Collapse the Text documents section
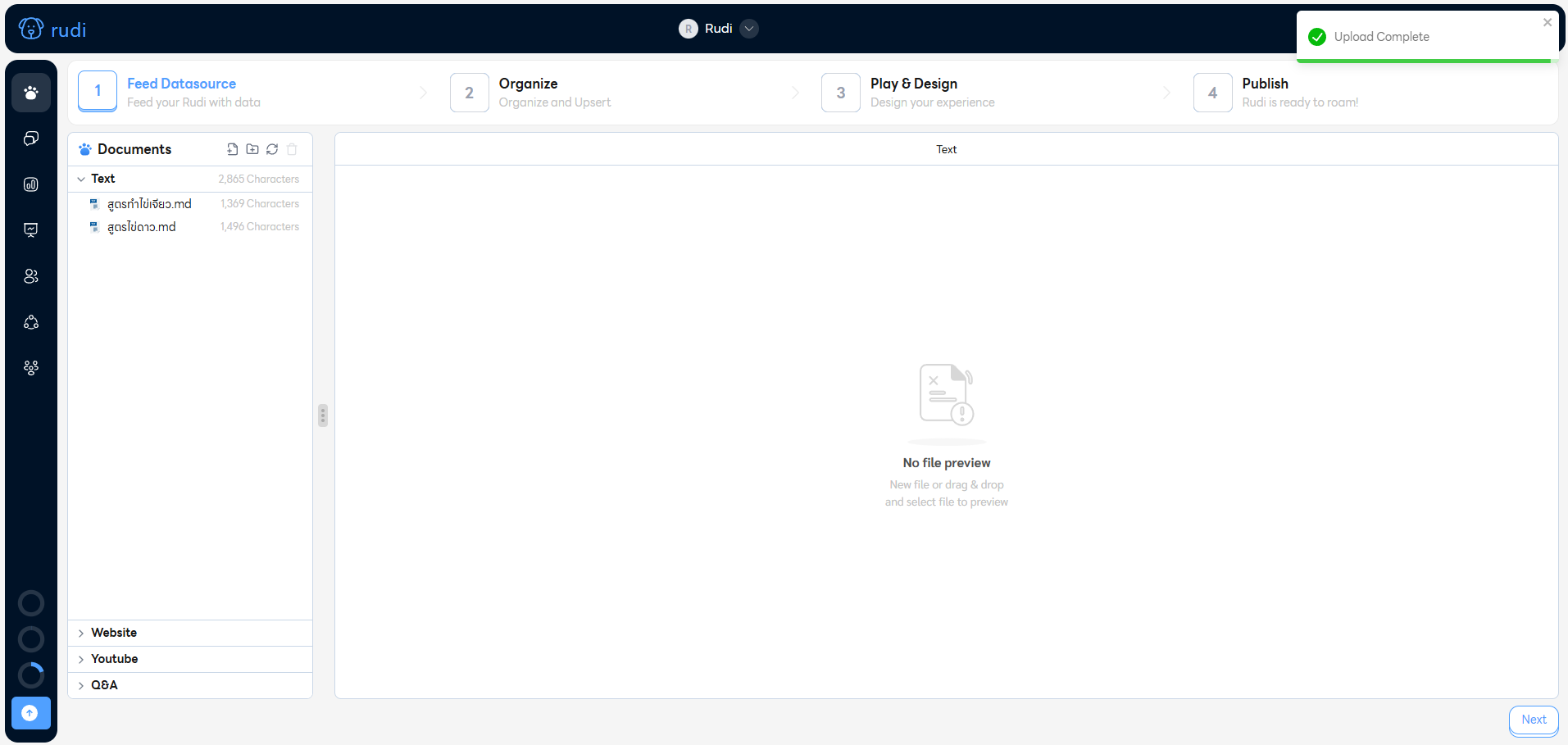 81,178
